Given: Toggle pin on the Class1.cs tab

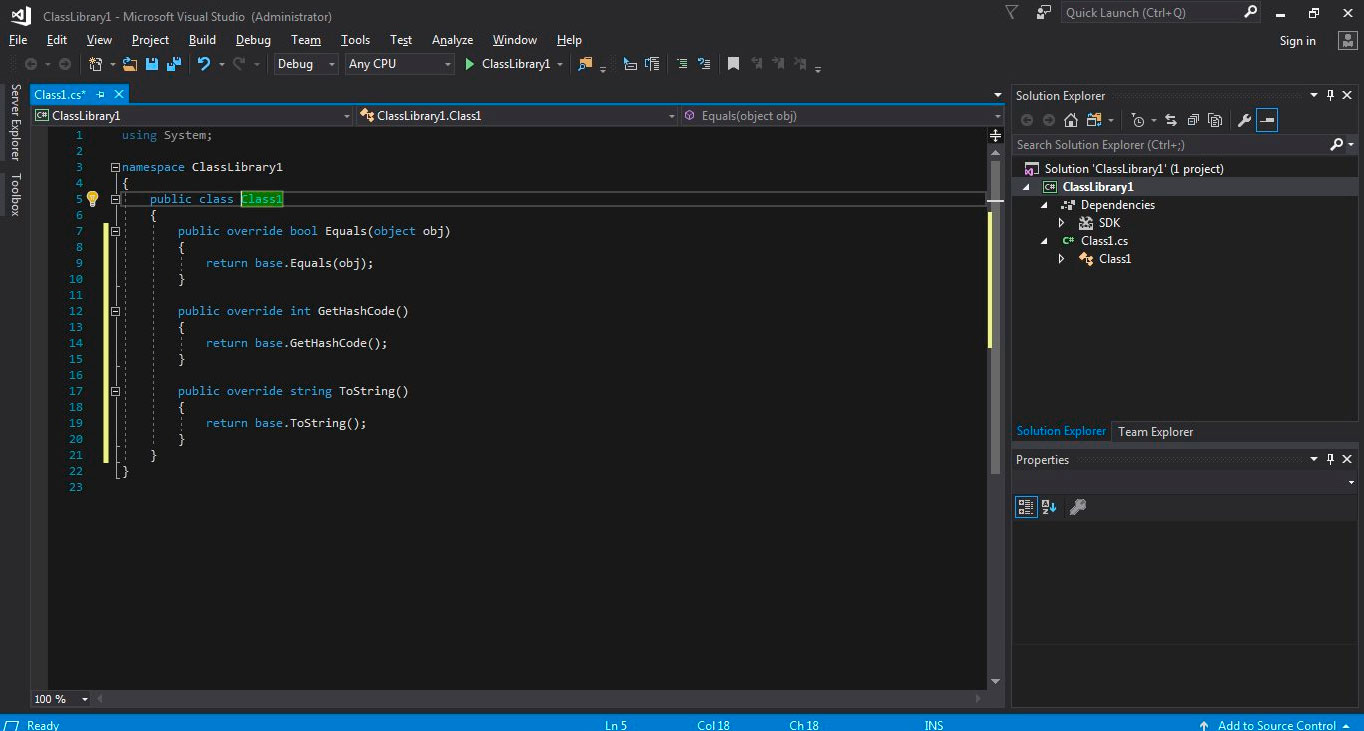Looking at the screenshot, I should [x=100, y=94].
